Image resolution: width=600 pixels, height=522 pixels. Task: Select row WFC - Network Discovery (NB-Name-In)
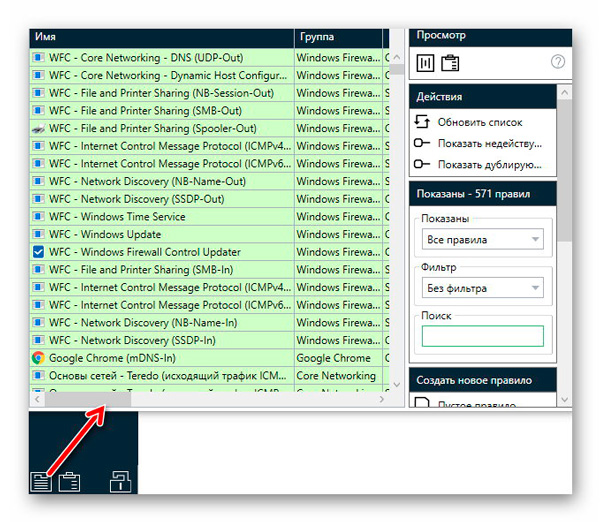pos(209,323)
